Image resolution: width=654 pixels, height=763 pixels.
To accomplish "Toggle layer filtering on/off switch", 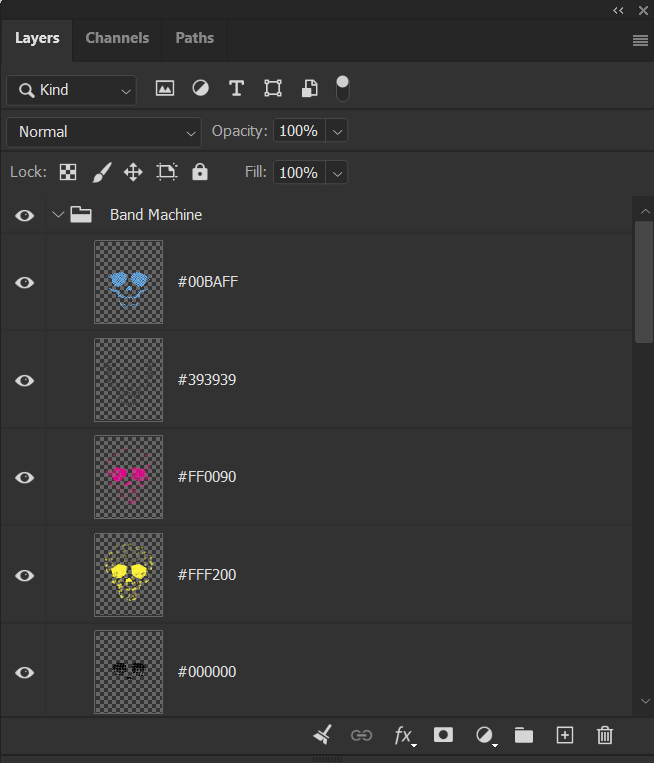I will click(343, 89).
